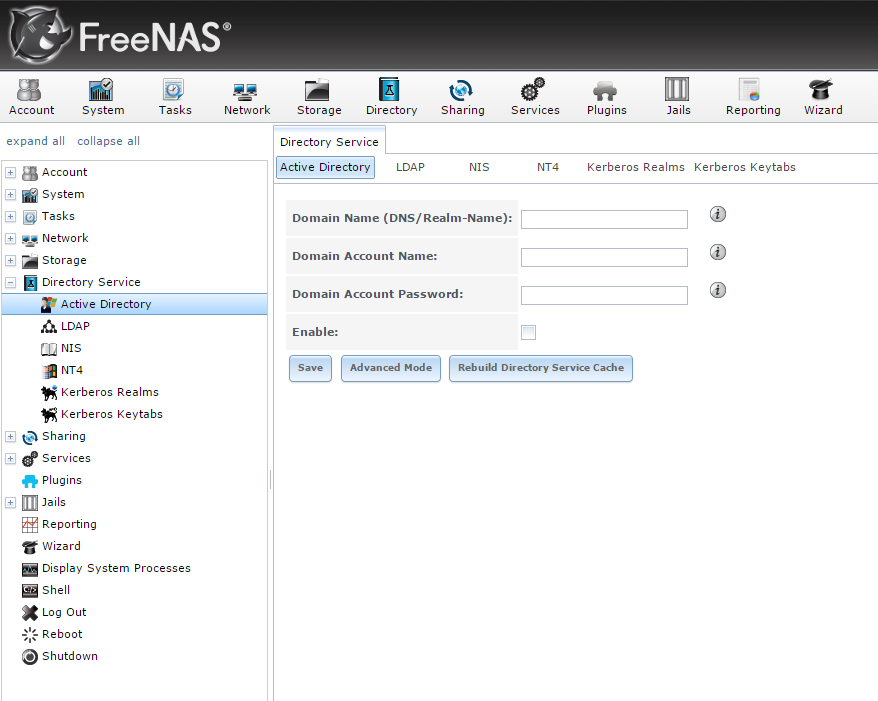Switch to the Kerberos Keytabs sub-tab
This screenshot has height=701, width=878.
[745, 167]
